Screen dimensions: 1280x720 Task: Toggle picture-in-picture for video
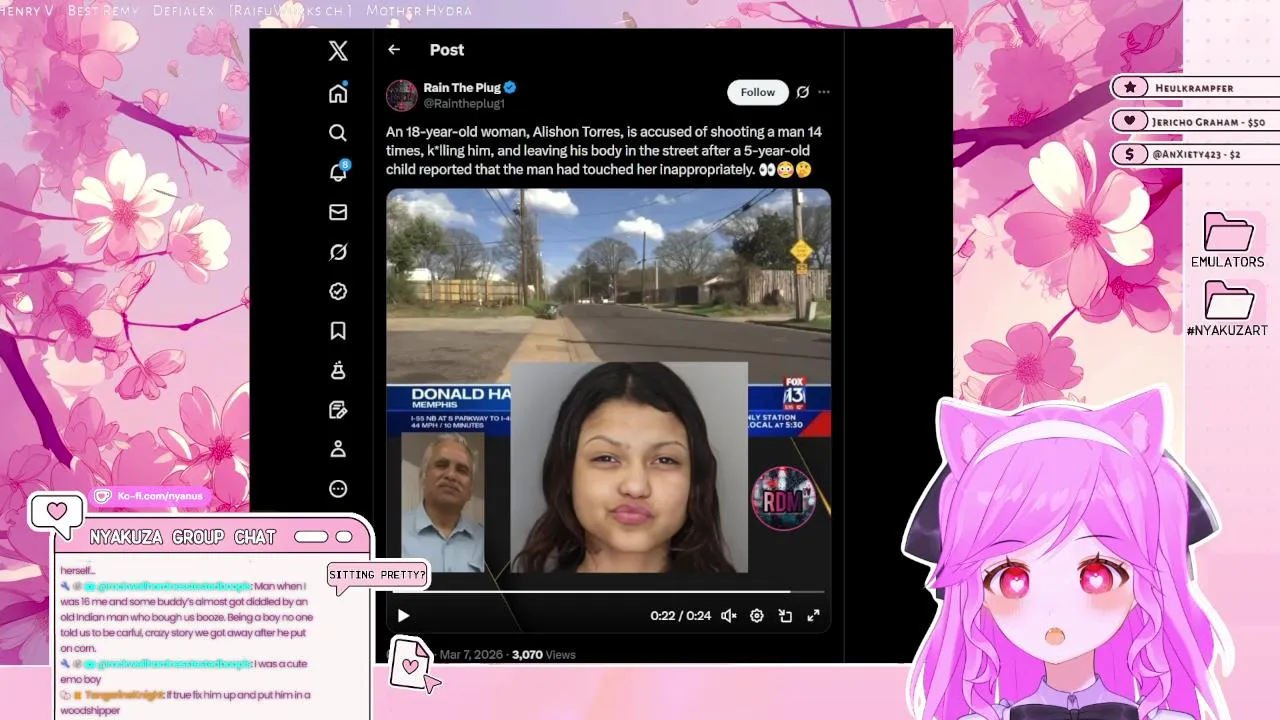pyautogui.click(x=785, y=616)
